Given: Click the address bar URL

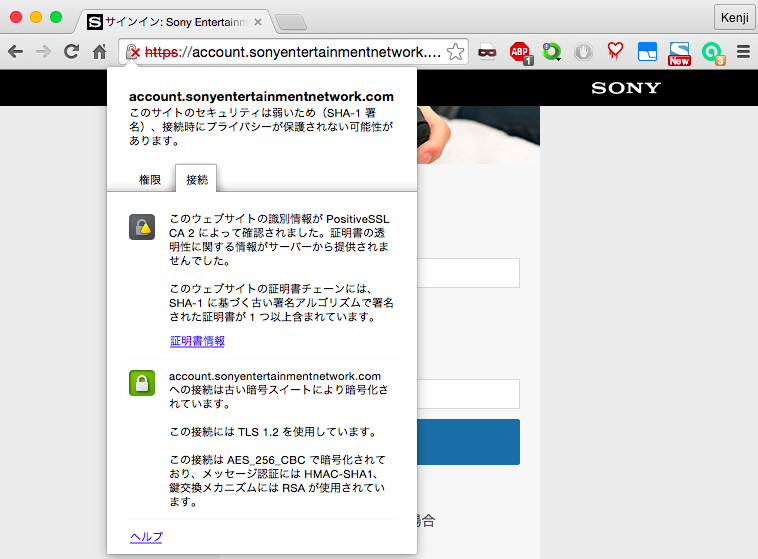Looking at the screenshot, I should point(292,52).
